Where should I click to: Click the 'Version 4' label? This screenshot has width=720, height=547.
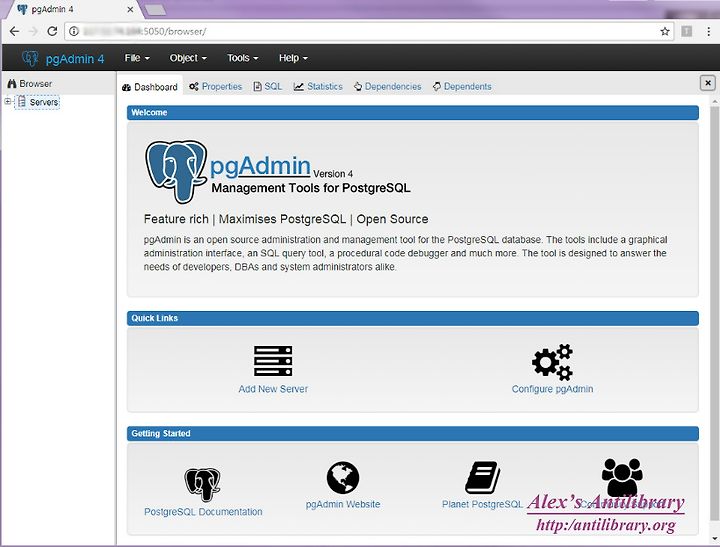333,174
